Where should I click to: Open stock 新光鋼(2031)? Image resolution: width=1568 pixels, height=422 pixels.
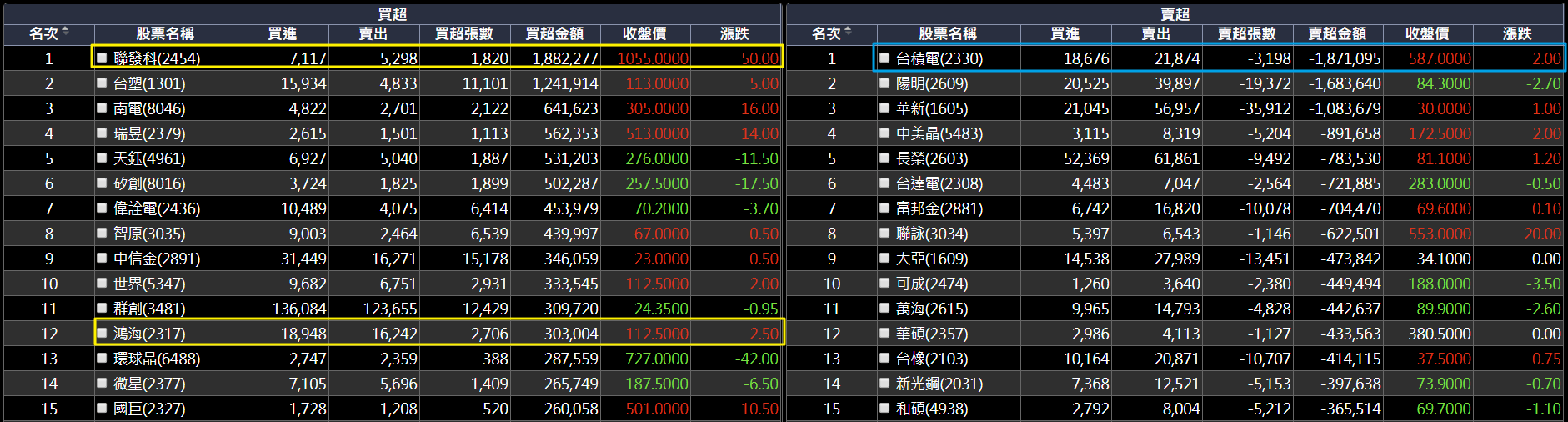[x=939, y=384]
